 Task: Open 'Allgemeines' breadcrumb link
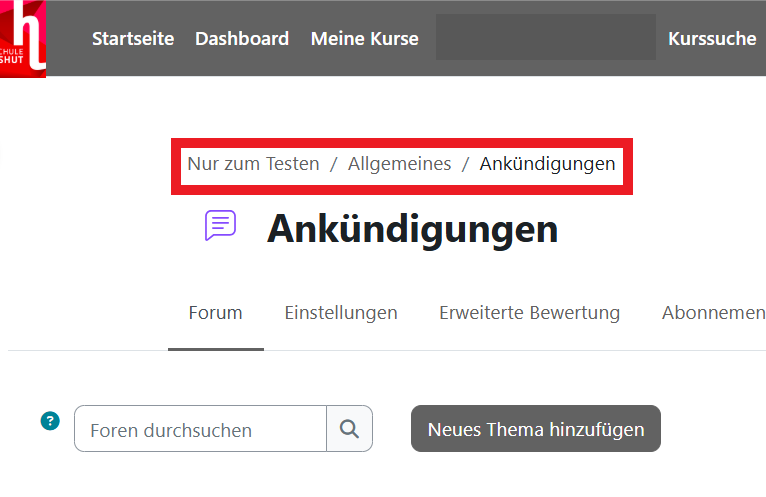[399, 164]
